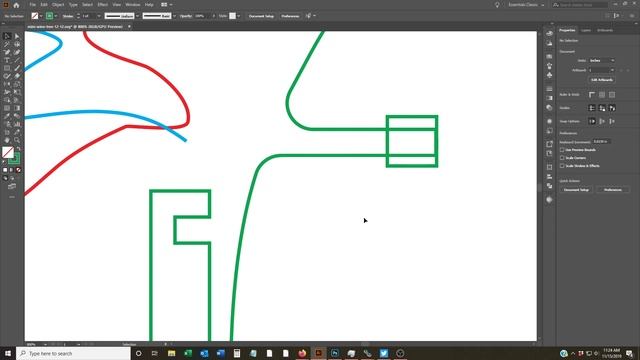Open the Stroke panel icon in dock

(549, 89)
